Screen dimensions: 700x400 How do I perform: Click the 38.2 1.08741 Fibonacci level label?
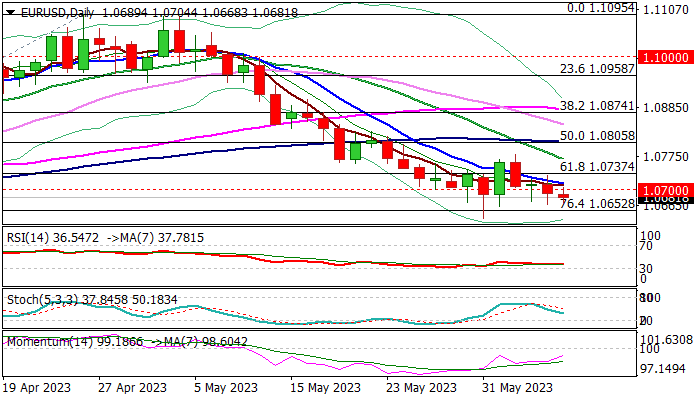595,105
